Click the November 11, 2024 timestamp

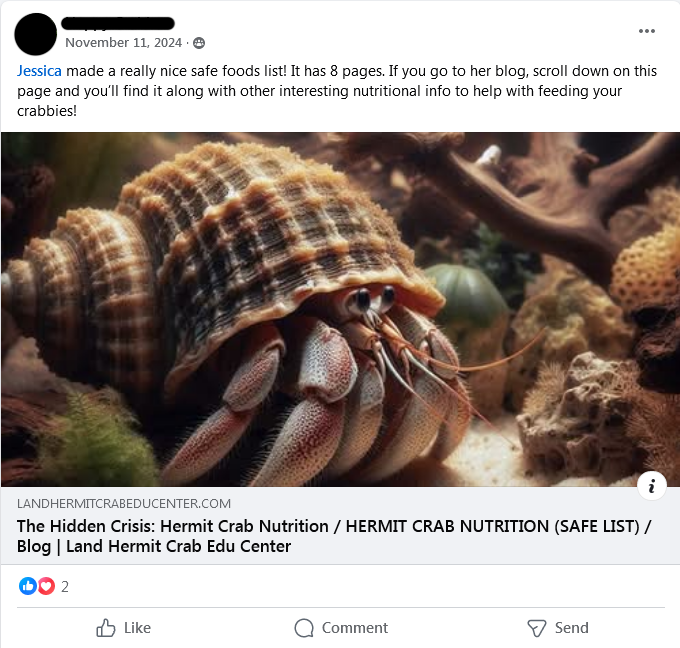(124, 43)
